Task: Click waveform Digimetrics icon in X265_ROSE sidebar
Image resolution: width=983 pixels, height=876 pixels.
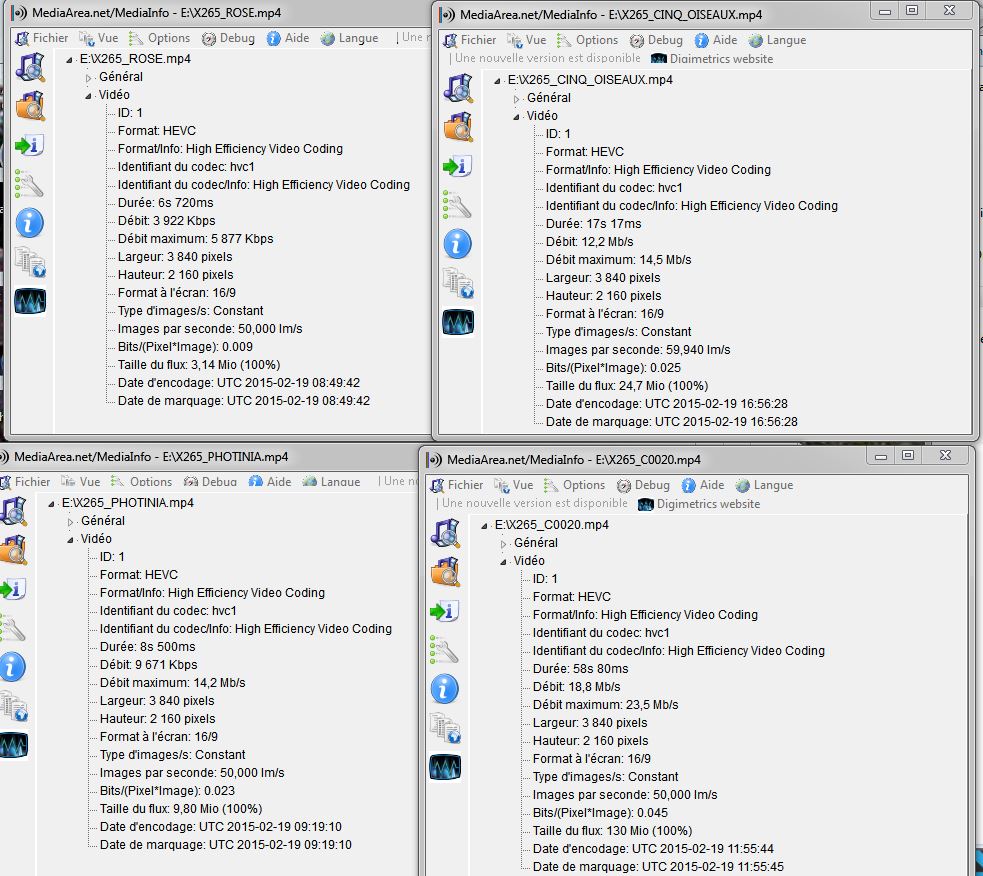Action: (x=30, y=301)
